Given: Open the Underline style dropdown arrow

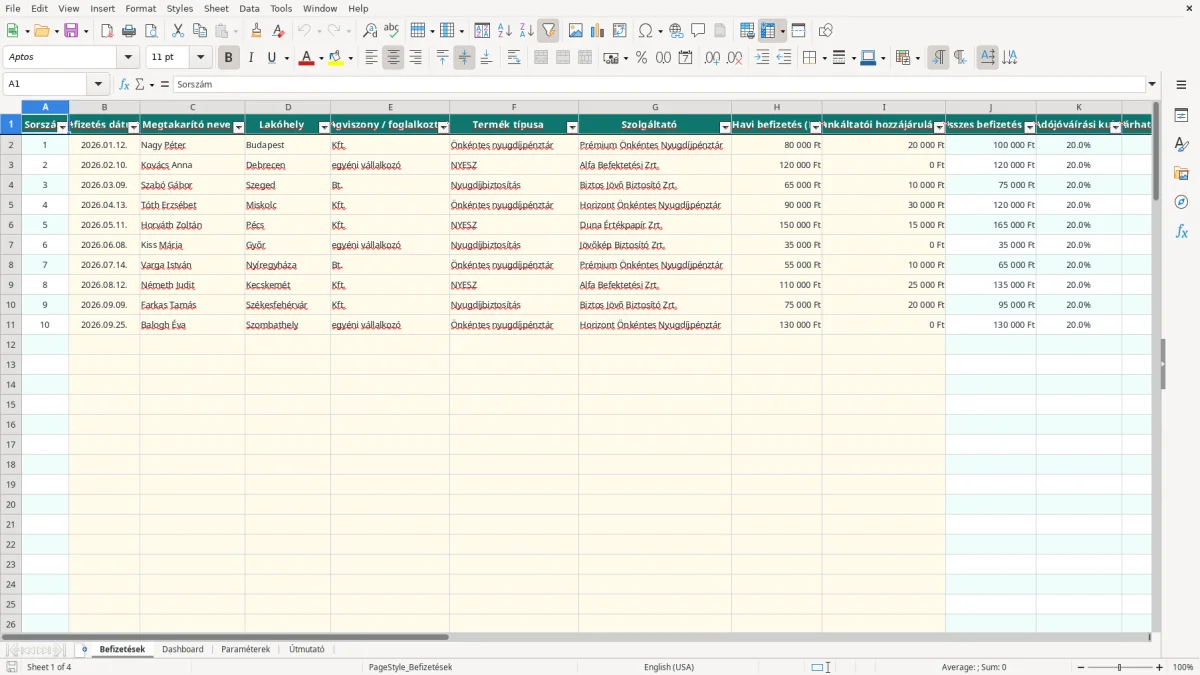Looking at the screenshot, I should coord(286,58).
